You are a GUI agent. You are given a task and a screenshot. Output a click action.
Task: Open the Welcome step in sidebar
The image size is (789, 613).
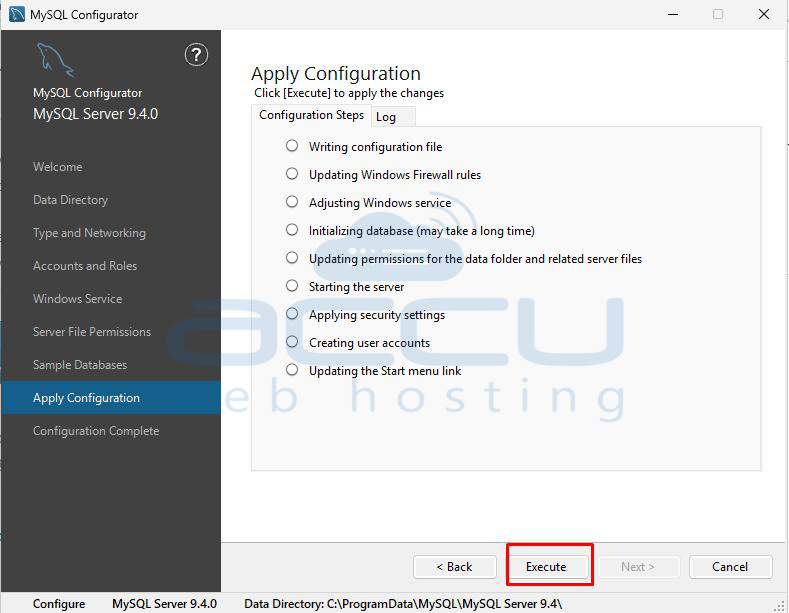pos(58,167)
